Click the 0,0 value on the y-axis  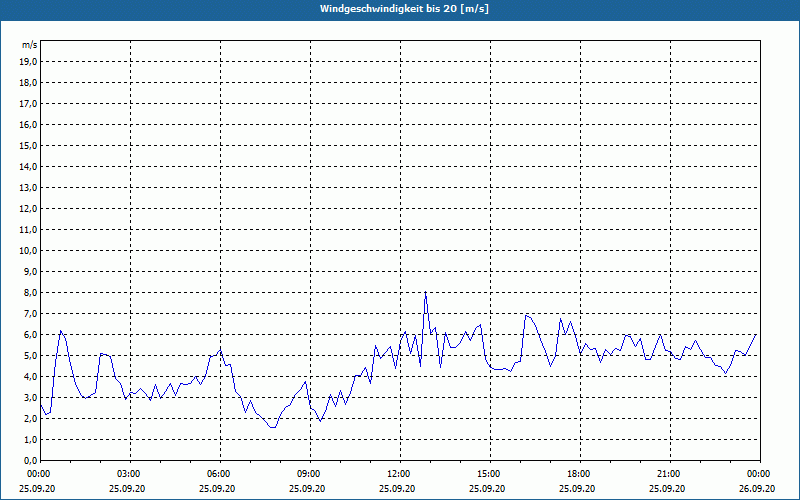(x=29, y=460)
